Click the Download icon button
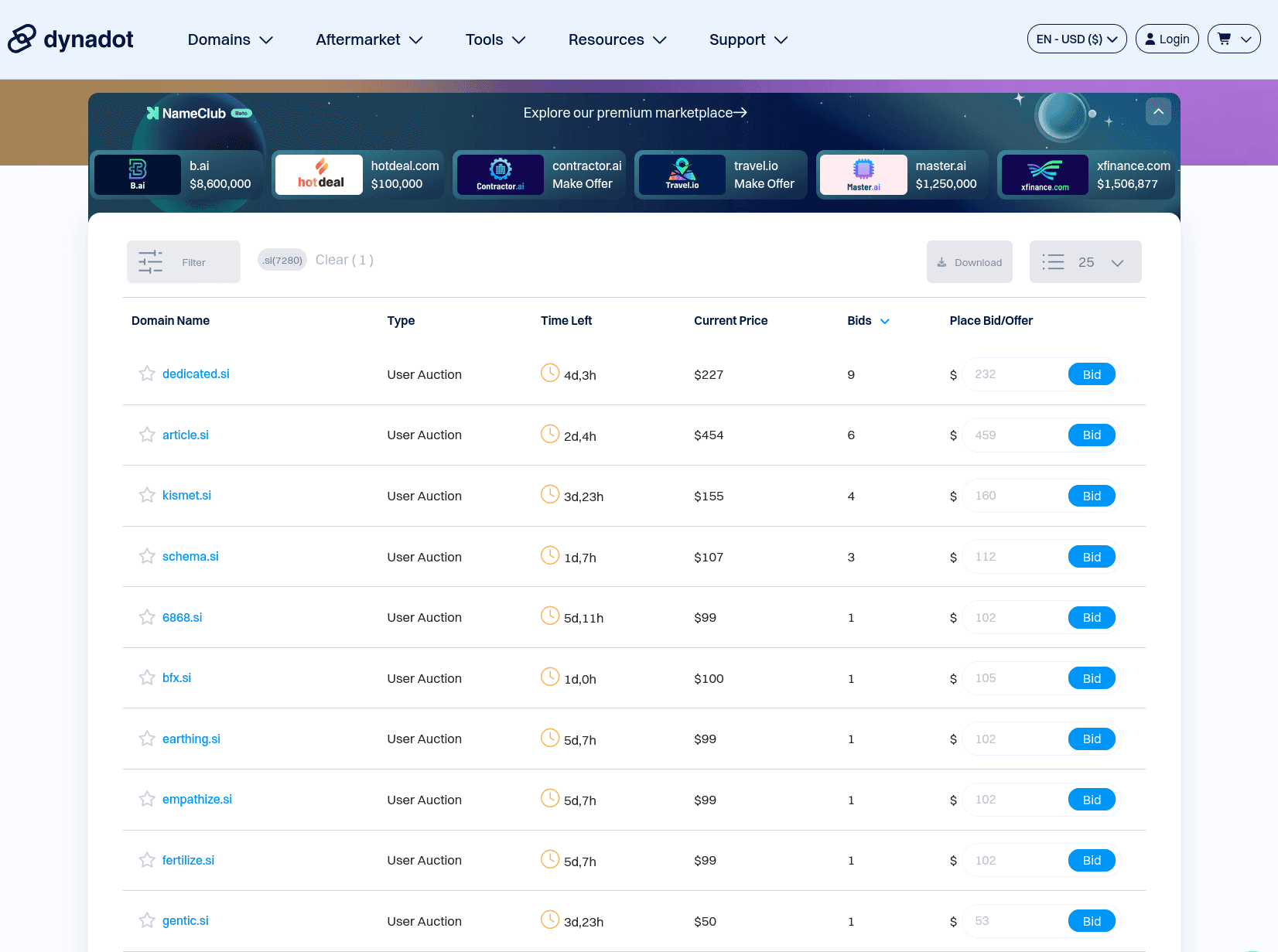This screenshot has height=952, width=1278. 969,262
